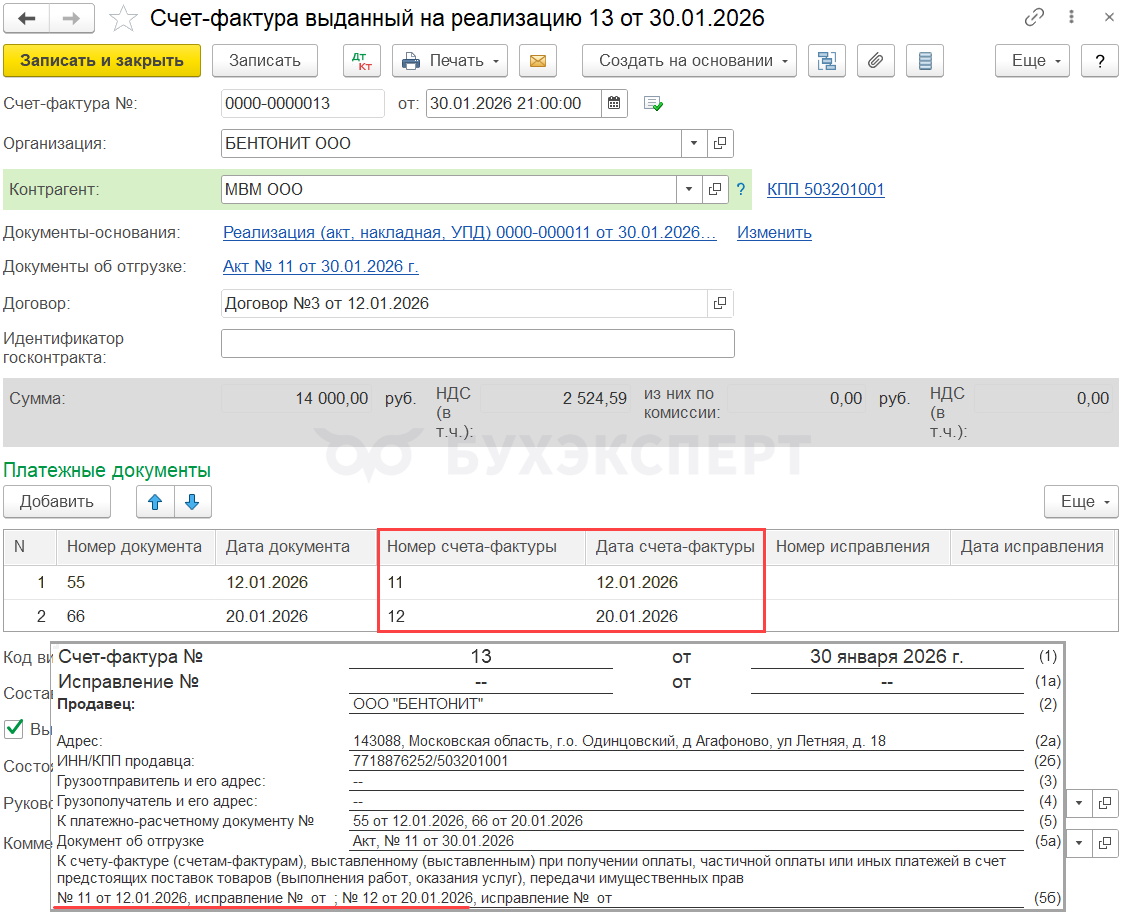This screenshot has height=912, width=1124.
Task: Toggle the checkbox below the payment table
Action: (x=14, y=729)
